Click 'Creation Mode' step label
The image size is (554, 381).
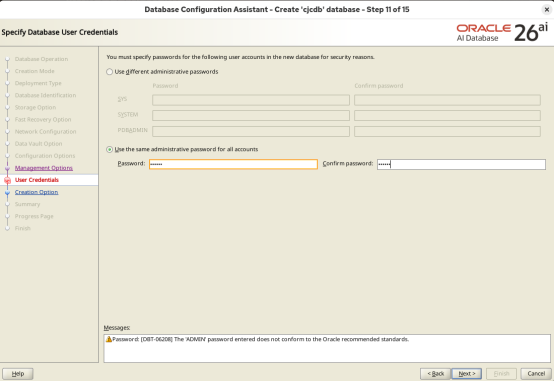coord(35,71)
